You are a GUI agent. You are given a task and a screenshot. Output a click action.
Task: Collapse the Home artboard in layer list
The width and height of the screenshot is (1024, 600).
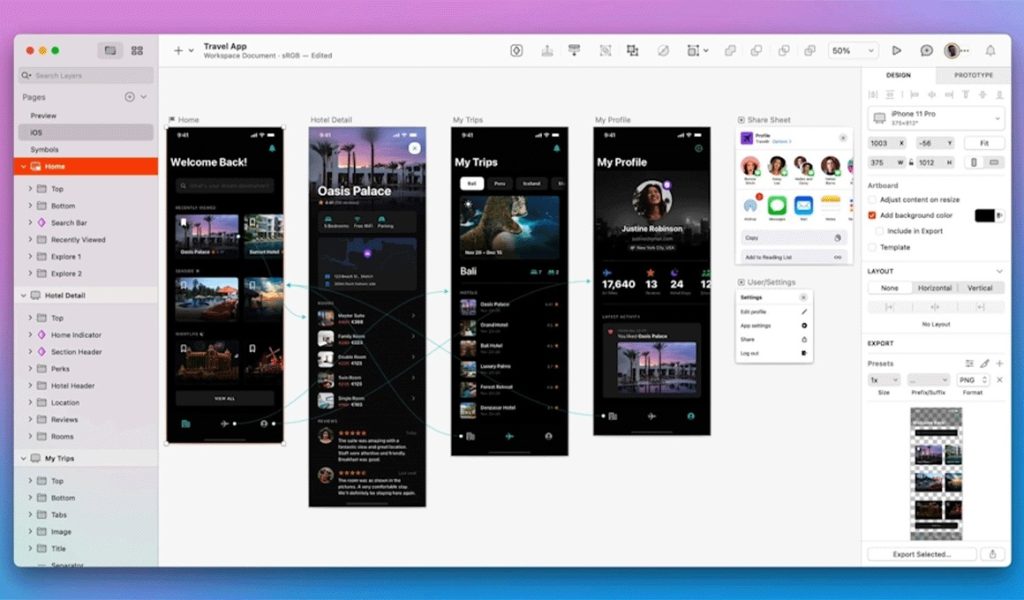click(24, 166)
